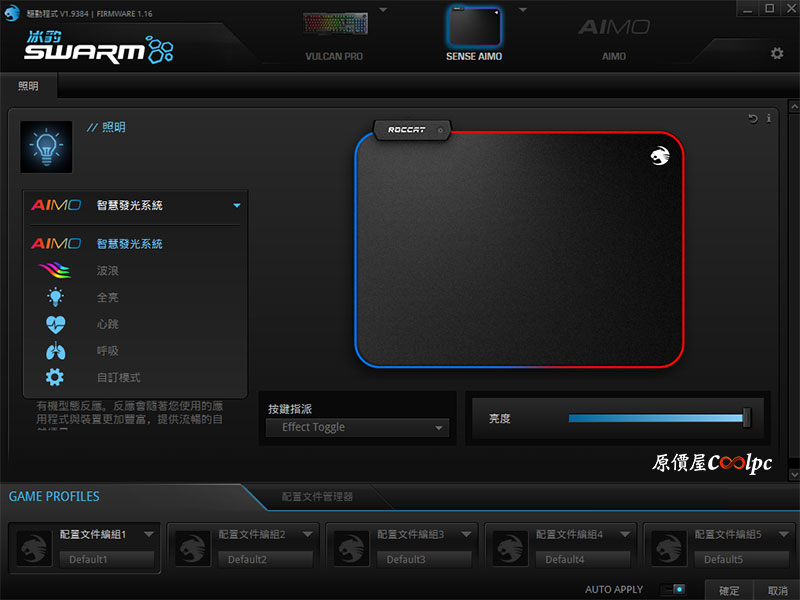The height and width of the screenshot is (600, 800).
Task: Open the 配置文件管理器 profile manager tab
Action: click(x=317, y=496)
